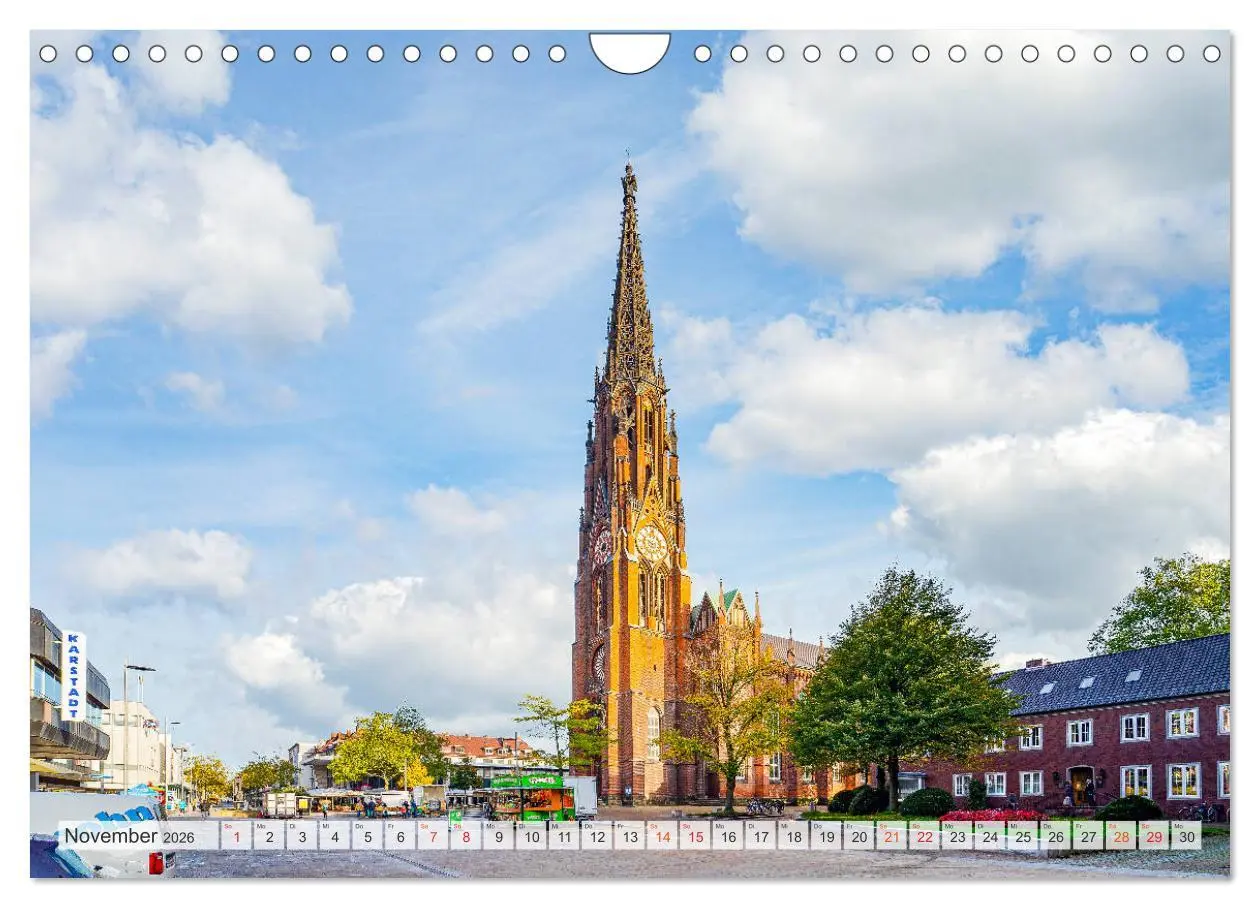
Task: Select calendar day 24
Action: [990, 836]
